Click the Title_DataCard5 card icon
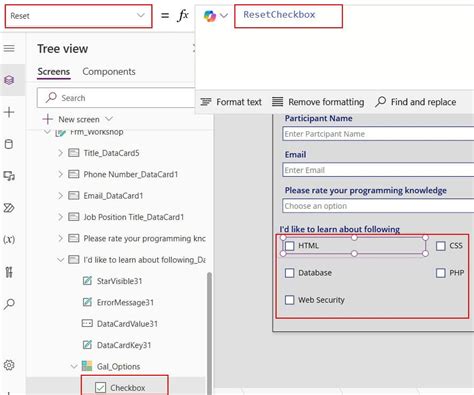 tap(74, 153)
